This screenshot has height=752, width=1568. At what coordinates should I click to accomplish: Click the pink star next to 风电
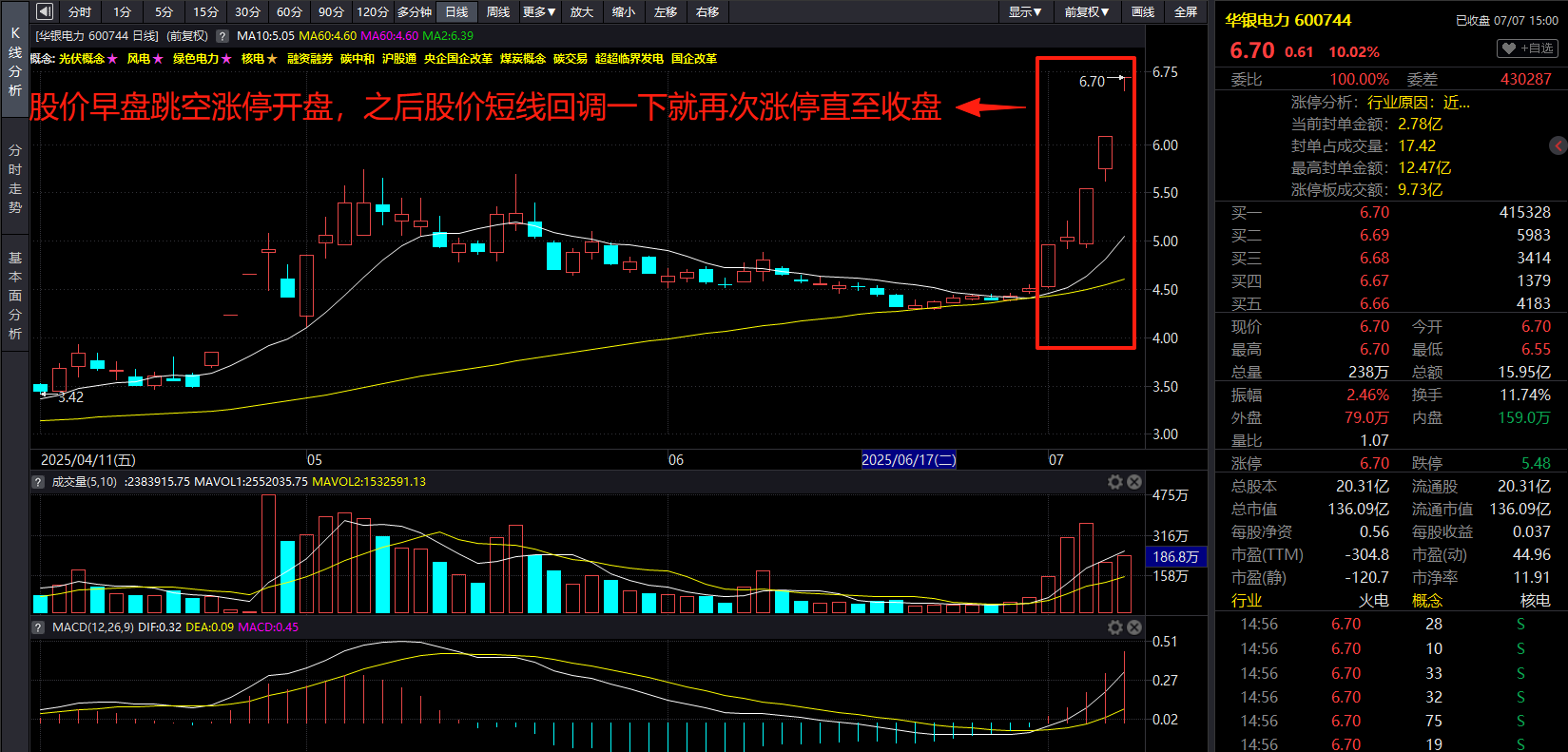point(158,59)
